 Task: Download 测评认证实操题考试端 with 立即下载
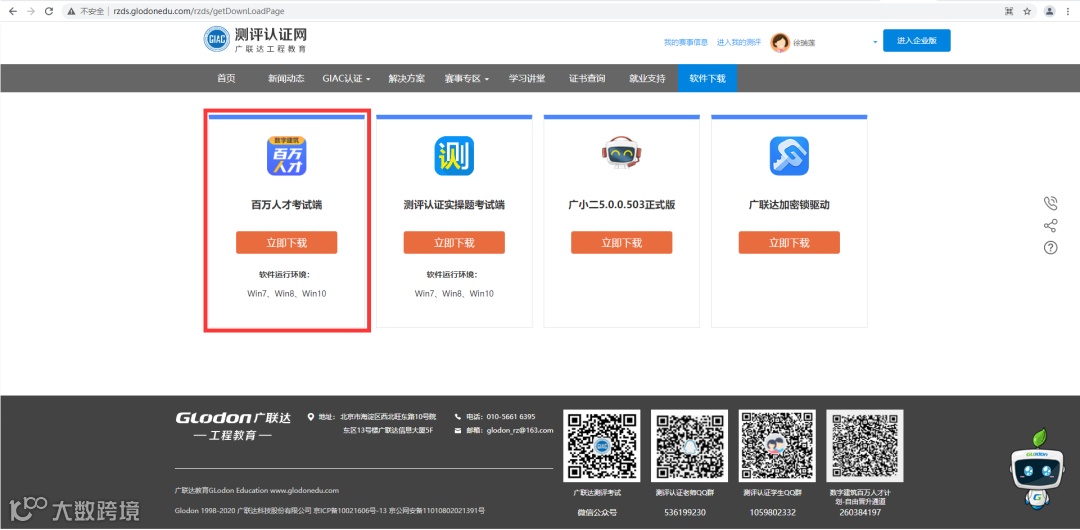point(454,243)
